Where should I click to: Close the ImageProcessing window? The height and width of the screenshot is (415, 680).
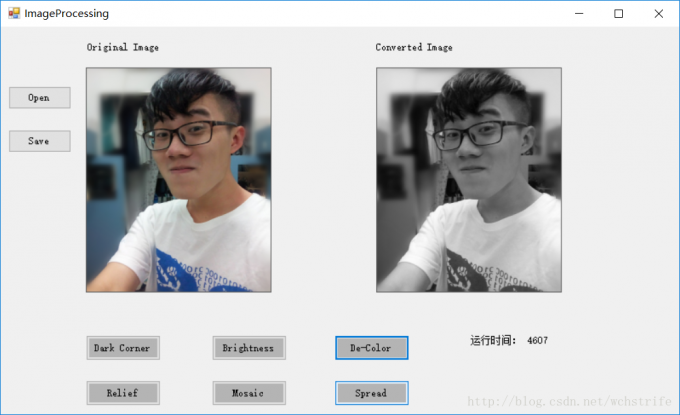point(659,13)
